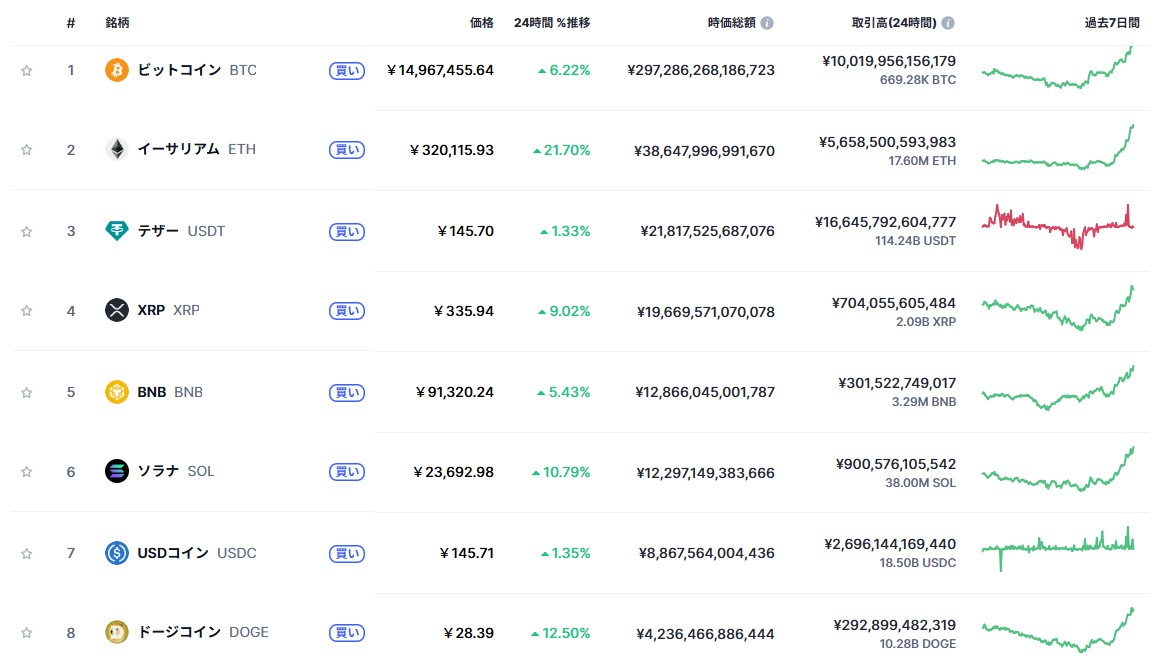This screenshot has height=658, width=1162.
Task: Click the Dogecoin dog logo icon
Action: coord(116,633)
